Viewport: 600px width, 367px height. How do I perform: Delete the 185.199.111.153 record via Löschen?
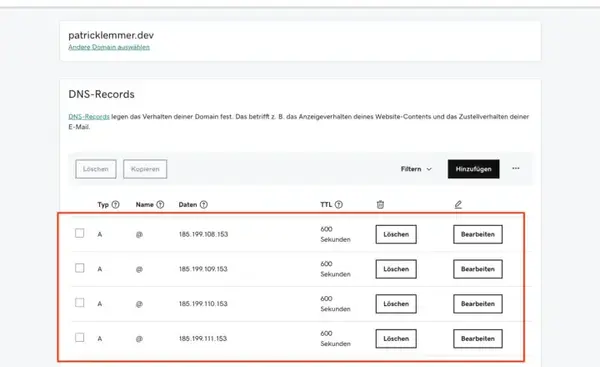396,339
